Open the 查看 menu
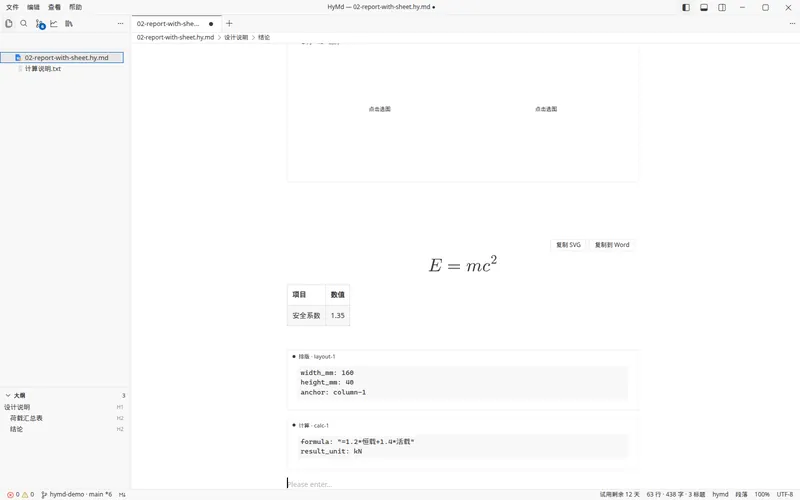Screen dimensions: 800x500 (54, 7)
